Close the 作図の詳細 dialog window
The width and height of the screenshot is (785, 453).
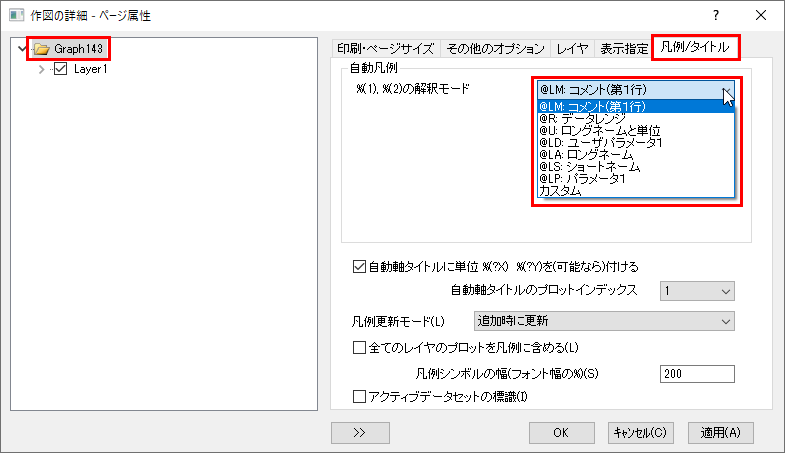pos(761,16)
